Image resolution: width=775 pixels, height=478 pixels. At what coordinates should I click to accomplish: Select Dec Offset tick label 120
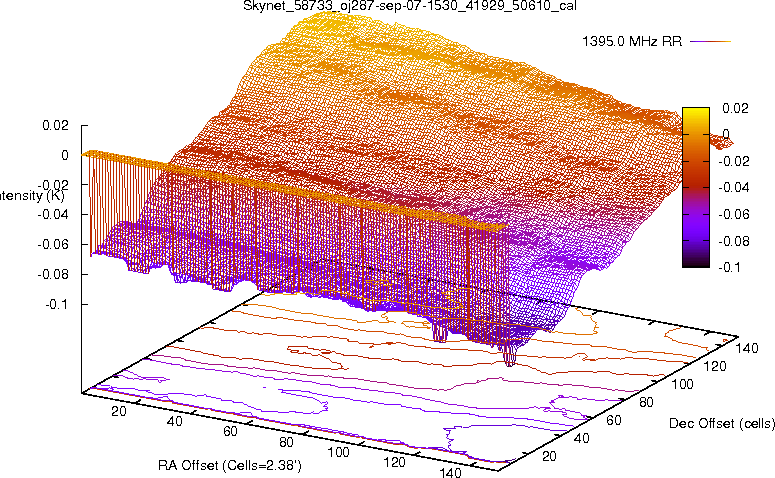[715, 366]
